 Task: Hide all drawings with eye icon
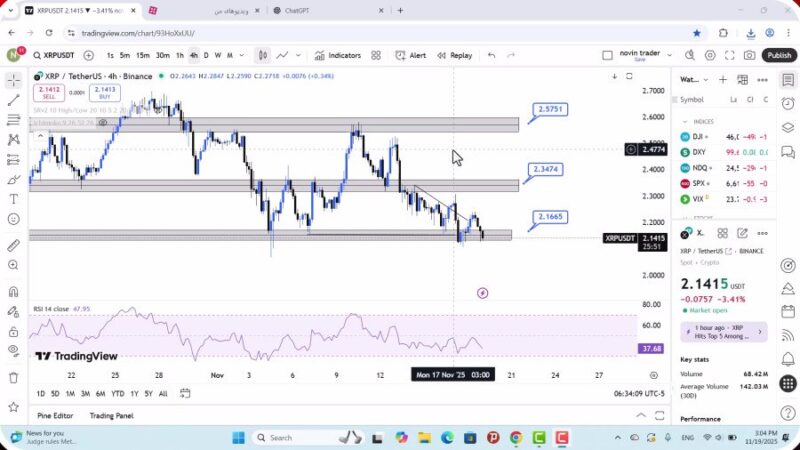click(x=13, y=350)
